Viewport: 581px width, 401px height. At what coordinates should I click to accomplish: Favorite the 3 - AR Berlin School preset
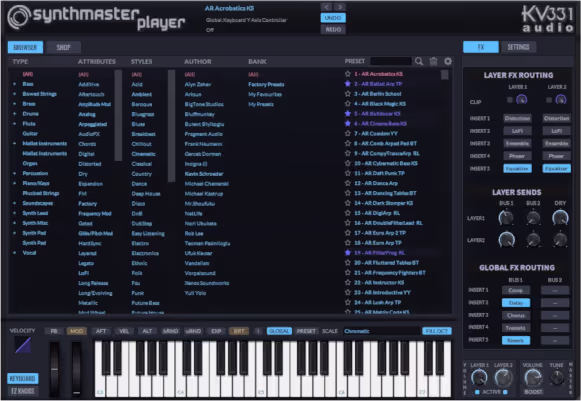click(348, 94)
